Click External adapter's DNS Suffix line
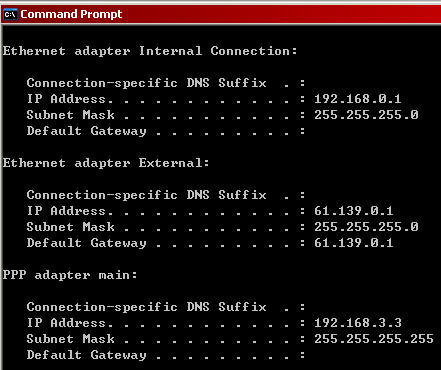This screenshot has width=441, height=370. 166,195
